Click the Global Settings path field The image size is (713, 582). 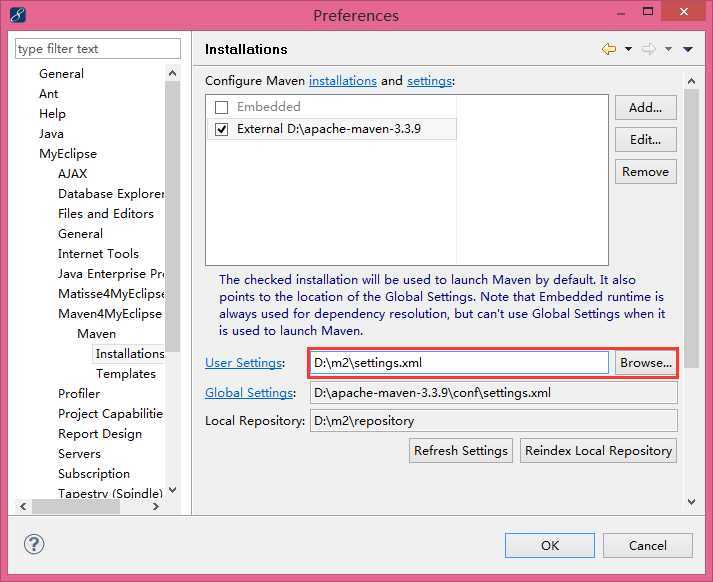click(x=494, y=392)
